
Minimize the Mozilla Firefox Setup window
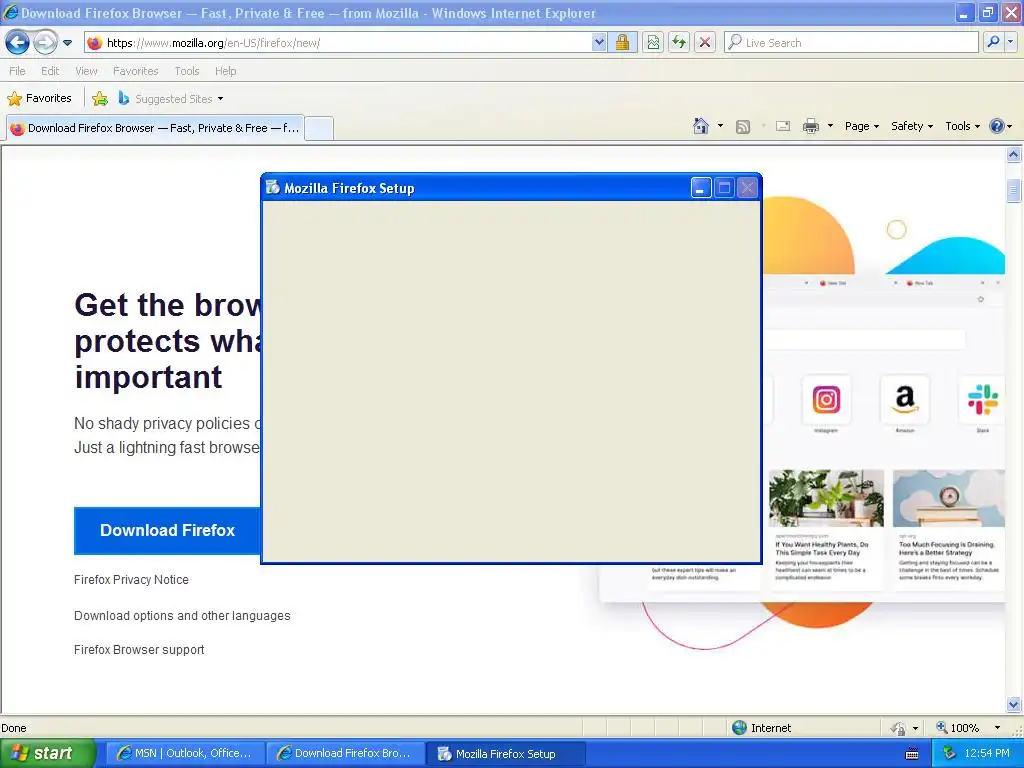[x=701, y=188]
